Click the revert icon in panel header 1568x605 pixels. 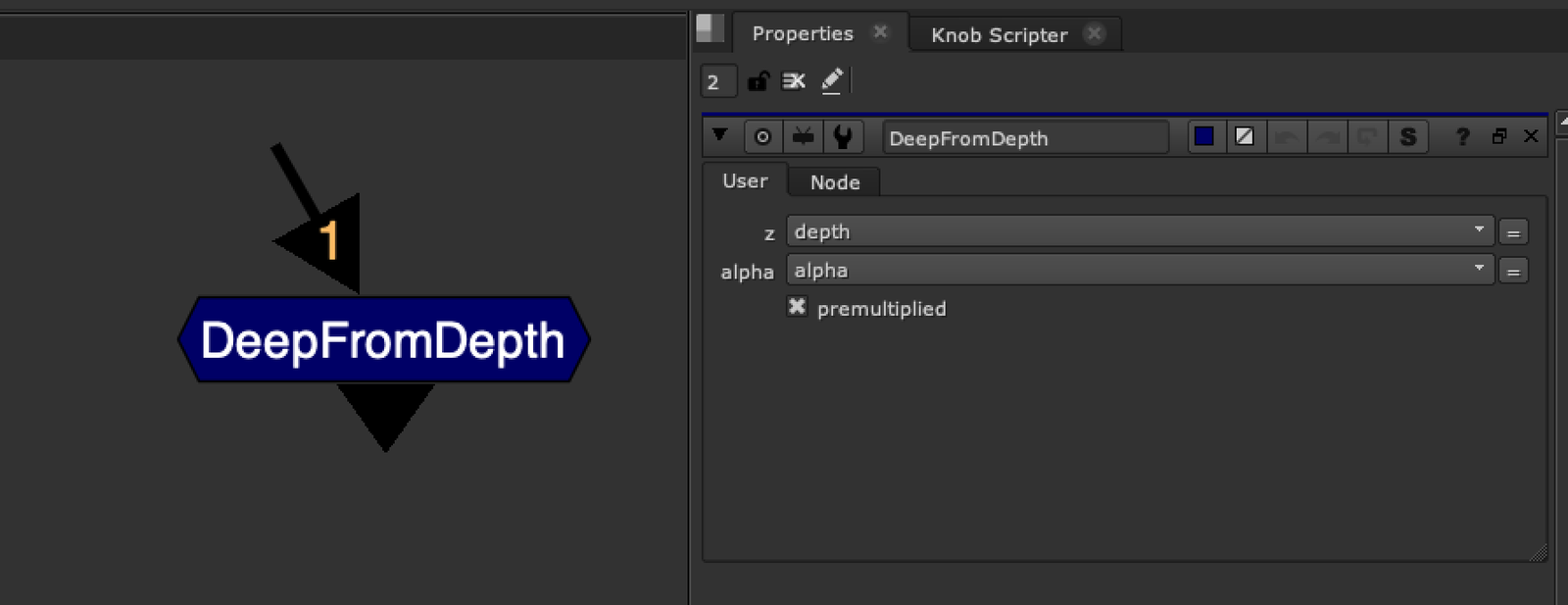1368,137
